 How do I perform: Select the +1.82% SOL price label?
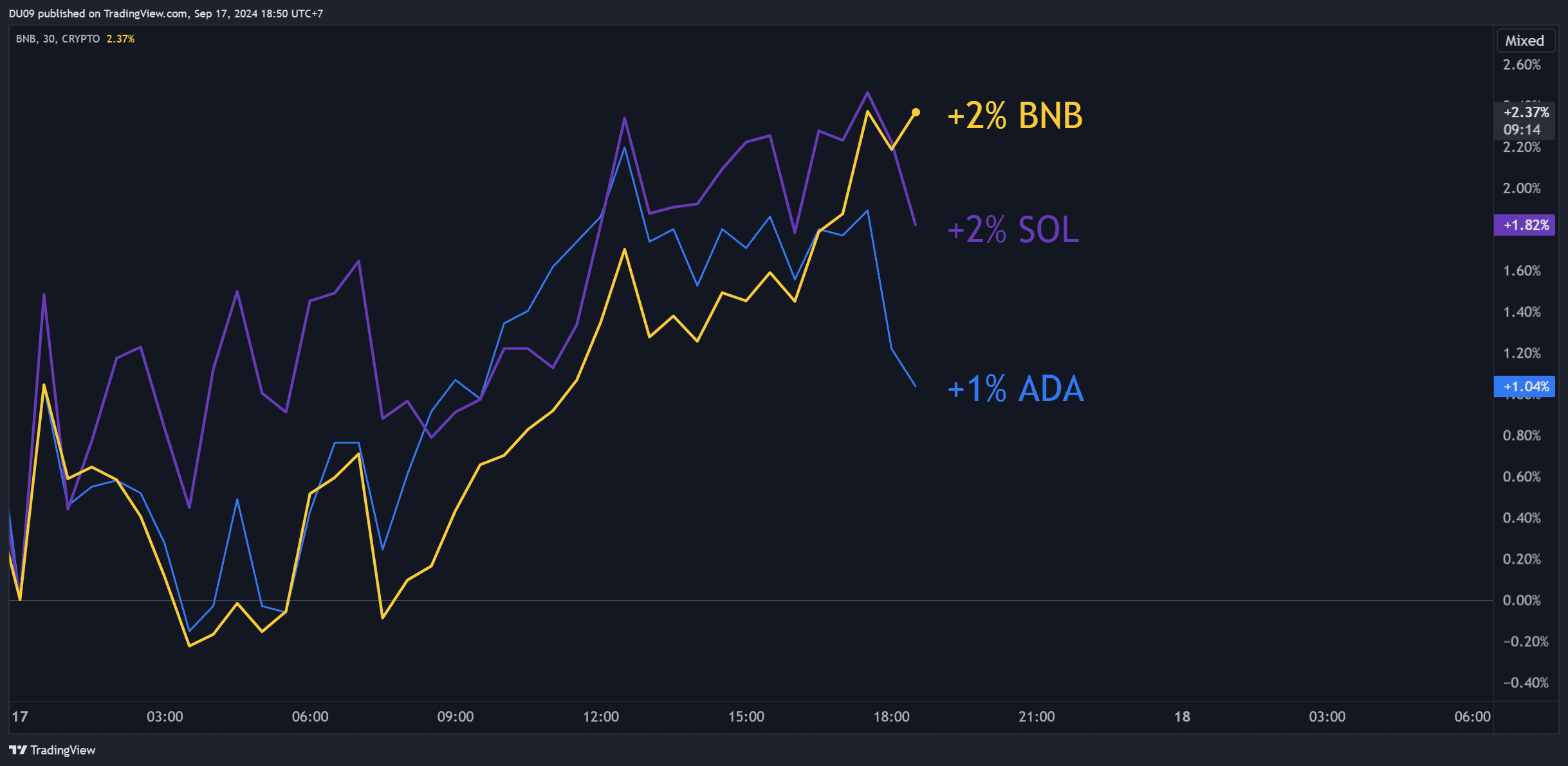1524,225
